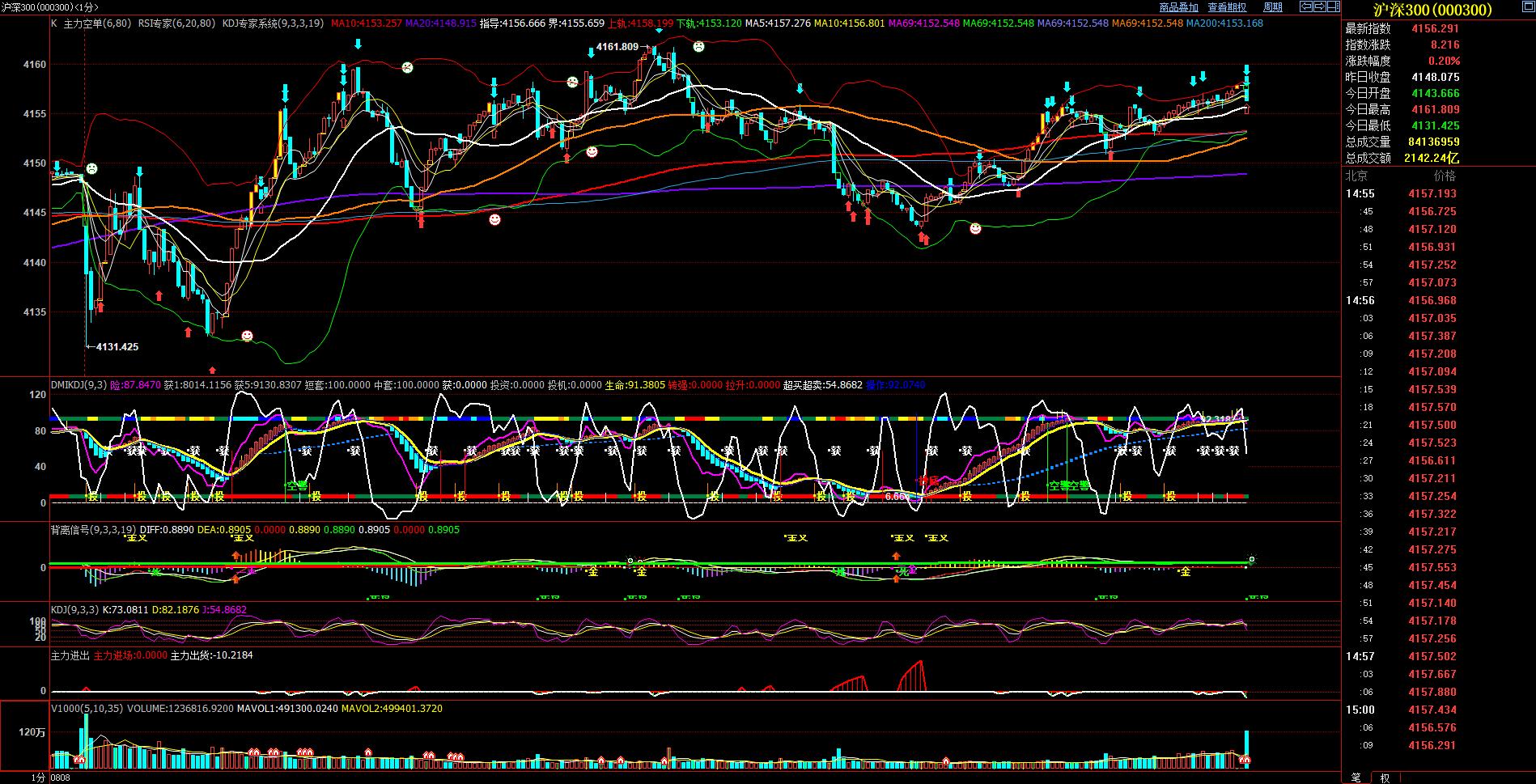Click the green sad face beside the 4161.809 chart label

coord(698,47)
